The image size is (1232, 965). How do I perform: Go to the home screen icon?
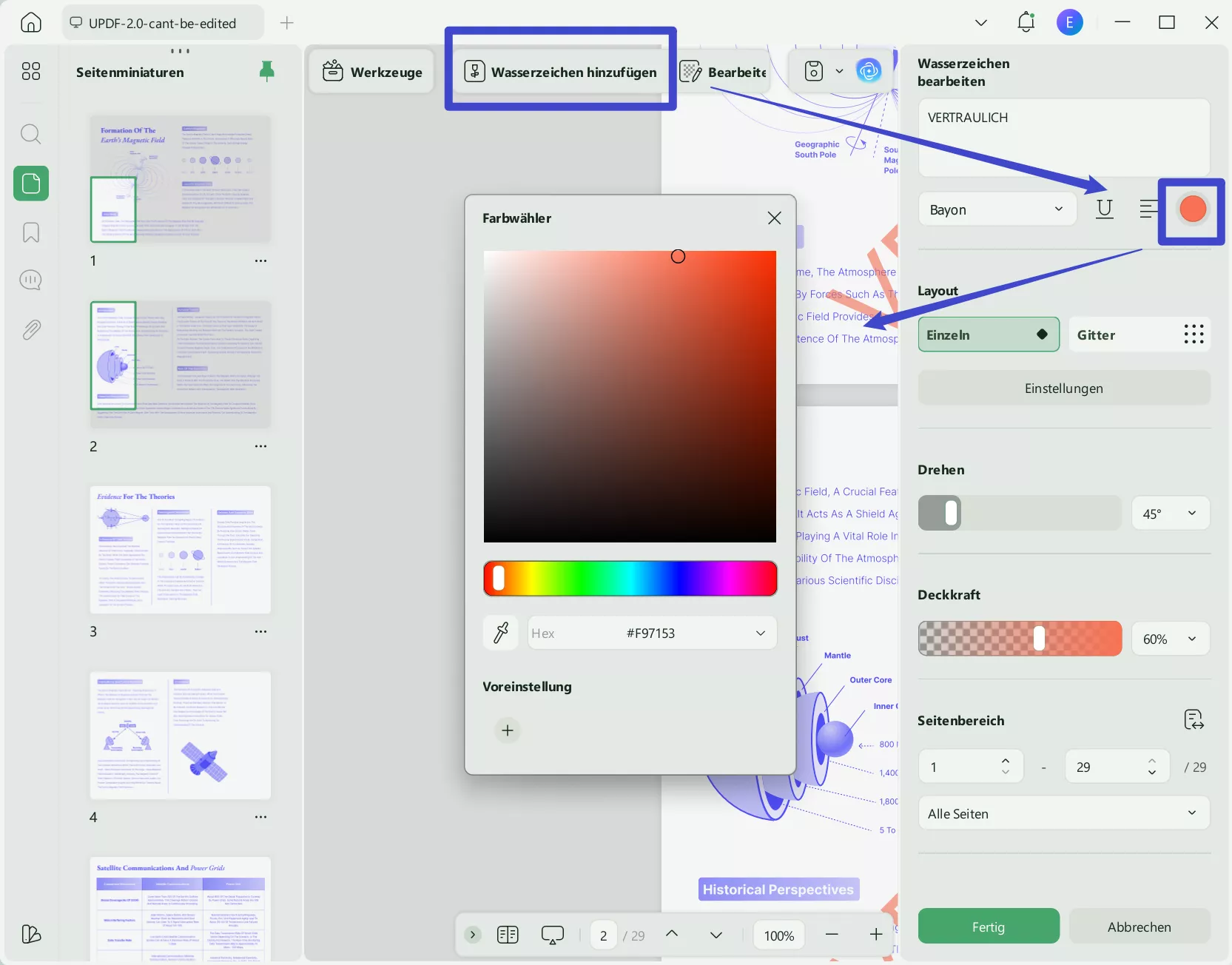(x=31, y=23)
